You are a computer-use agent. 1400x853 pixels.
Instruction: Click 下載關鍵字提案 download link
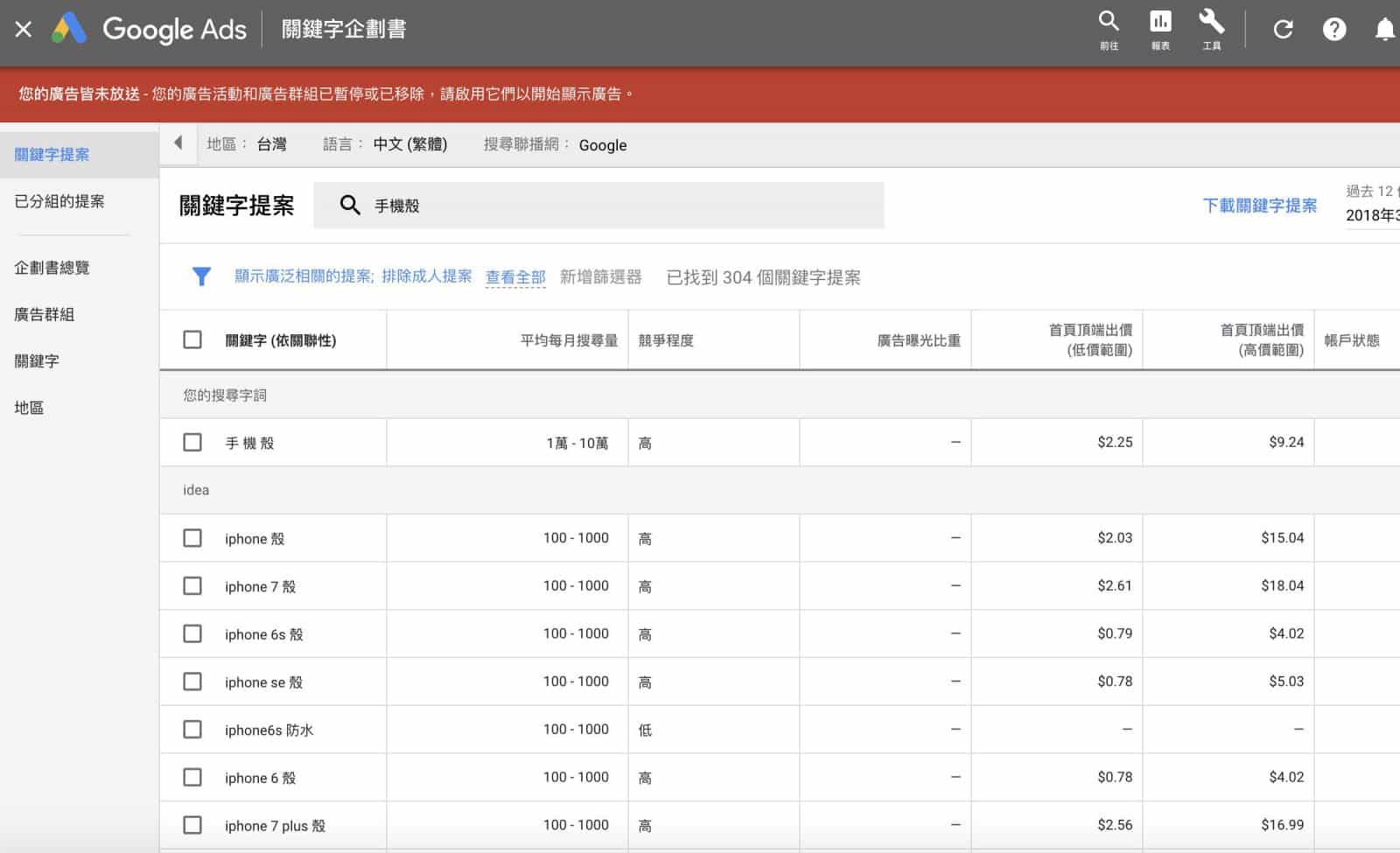tap(1259, 206)
